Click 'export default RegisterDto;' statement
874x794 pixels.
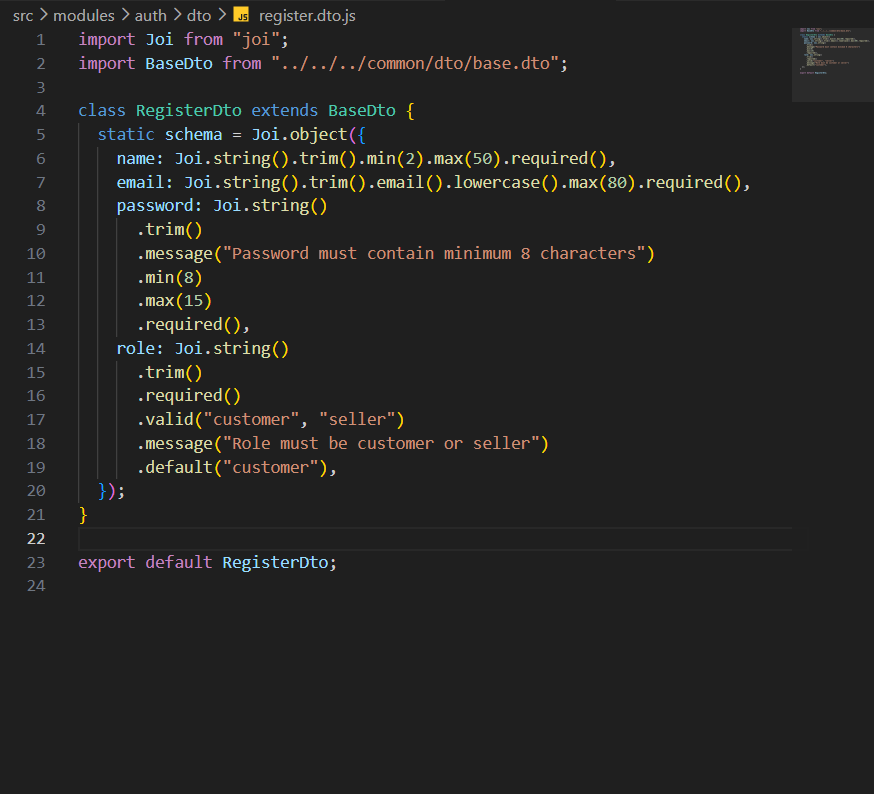(x=207, y=563)
